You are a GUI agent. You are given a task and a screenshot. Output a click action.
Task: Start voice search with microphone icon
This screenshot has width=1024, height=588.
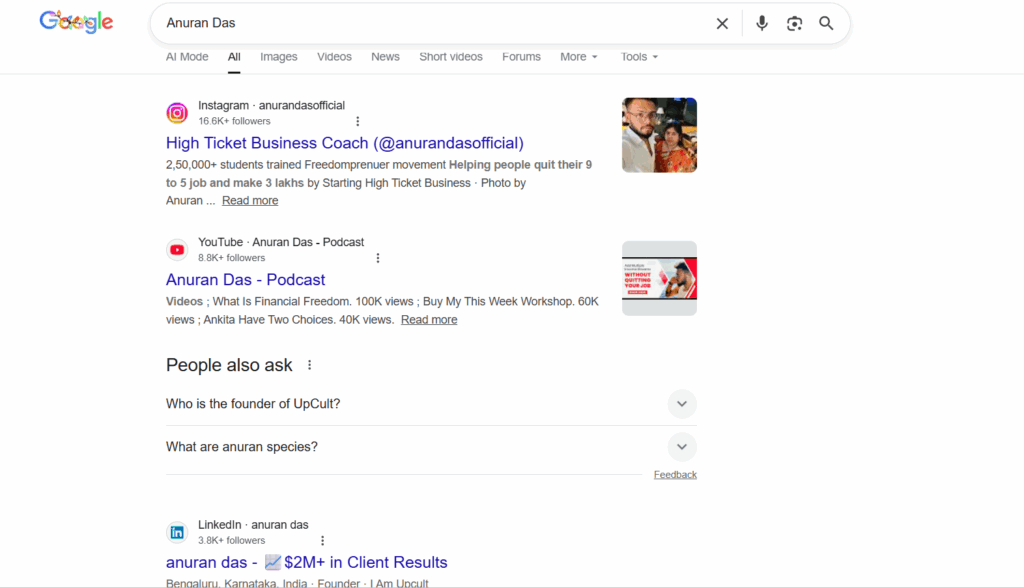coord(762,23)
